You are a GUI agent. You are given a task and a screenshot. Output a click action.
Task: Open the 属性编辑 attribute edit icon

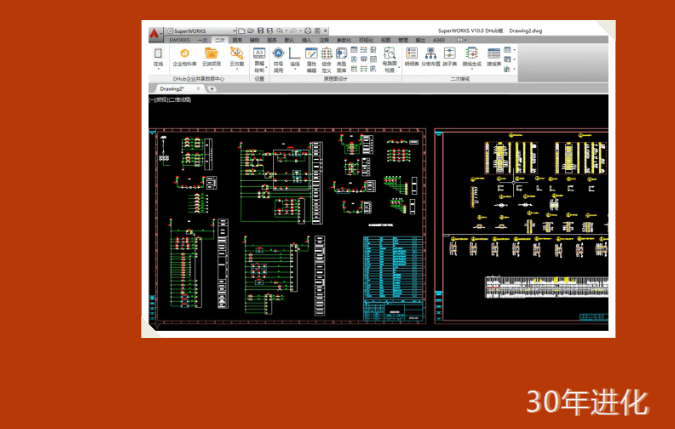[311, 53]
